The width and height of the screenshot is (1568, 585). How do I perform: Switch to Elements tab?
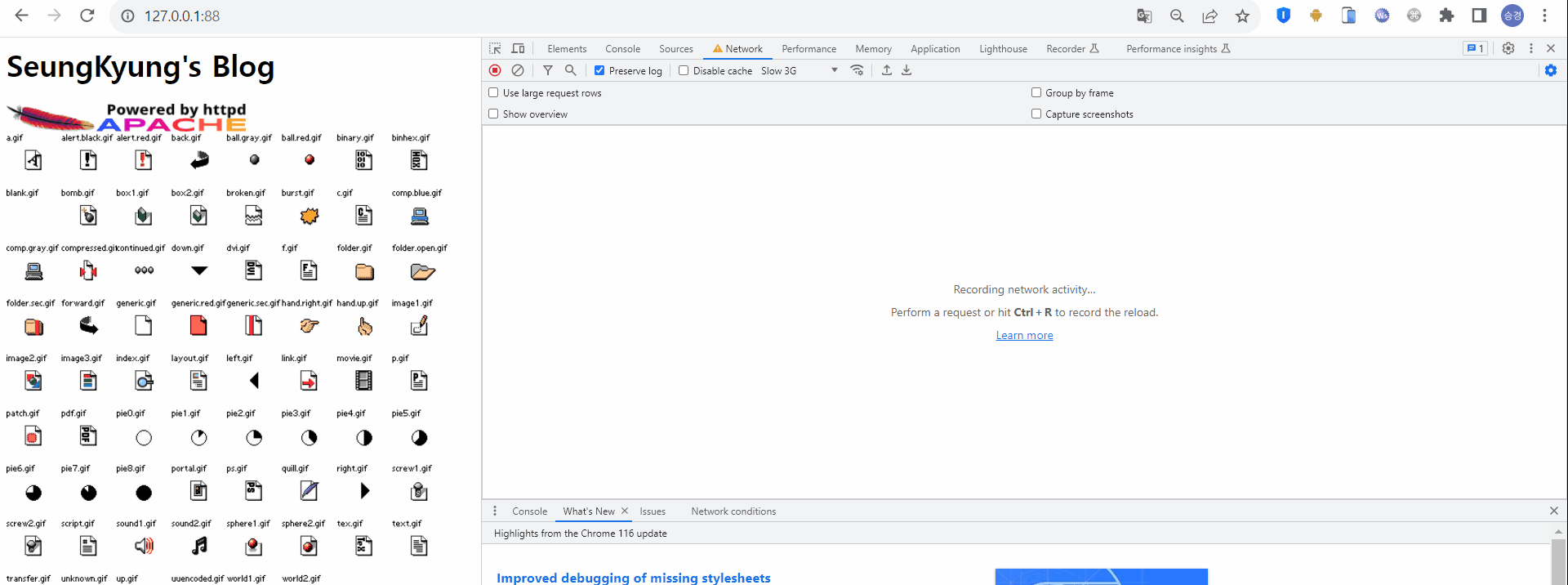[x=567, y=49]
